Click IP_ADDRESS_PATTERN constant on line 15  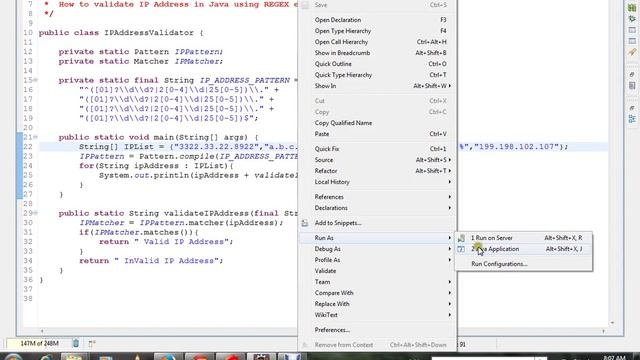click(x=244, y=80)
